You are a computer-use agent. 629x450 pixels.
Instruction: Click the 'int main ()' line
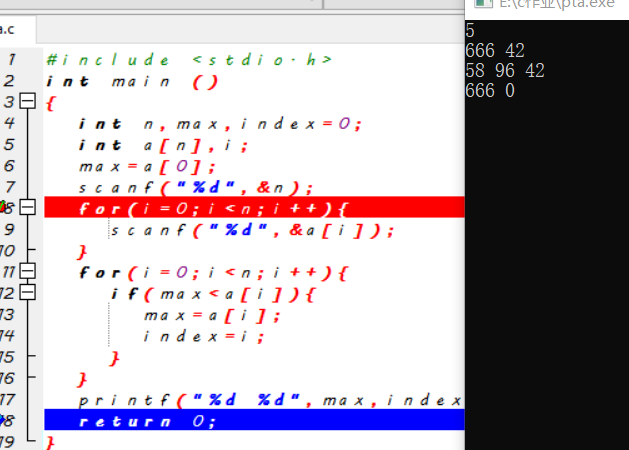[x=132, y=82]
